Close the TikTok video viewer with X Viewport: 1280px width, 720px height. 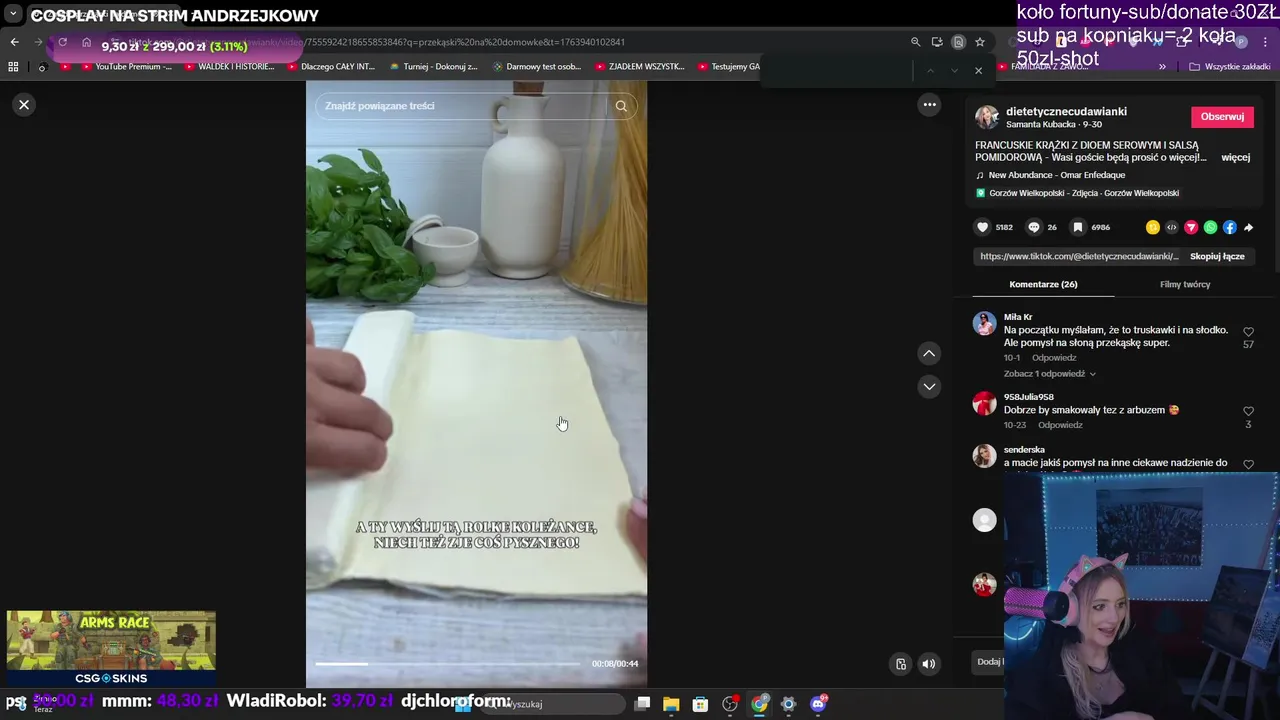(24, 105)
